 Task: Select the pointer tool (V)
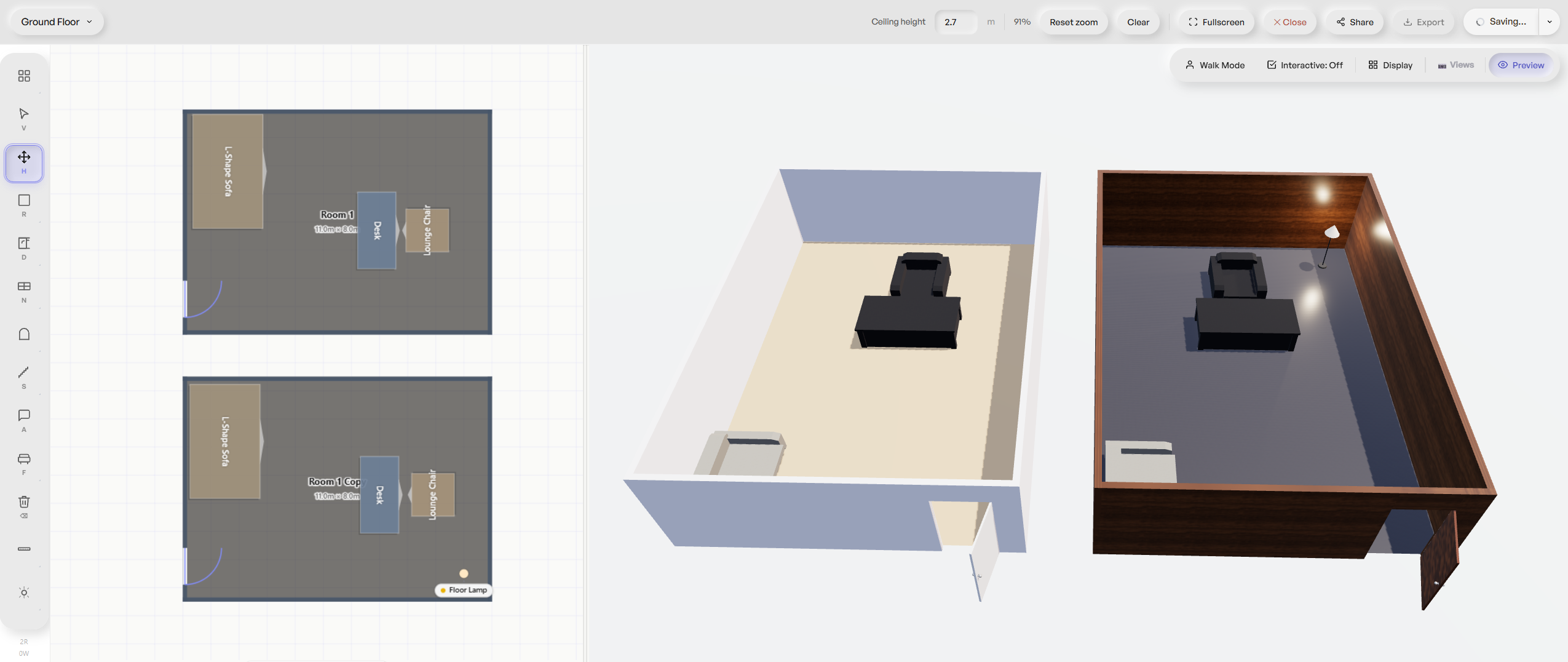pos(24,119)
